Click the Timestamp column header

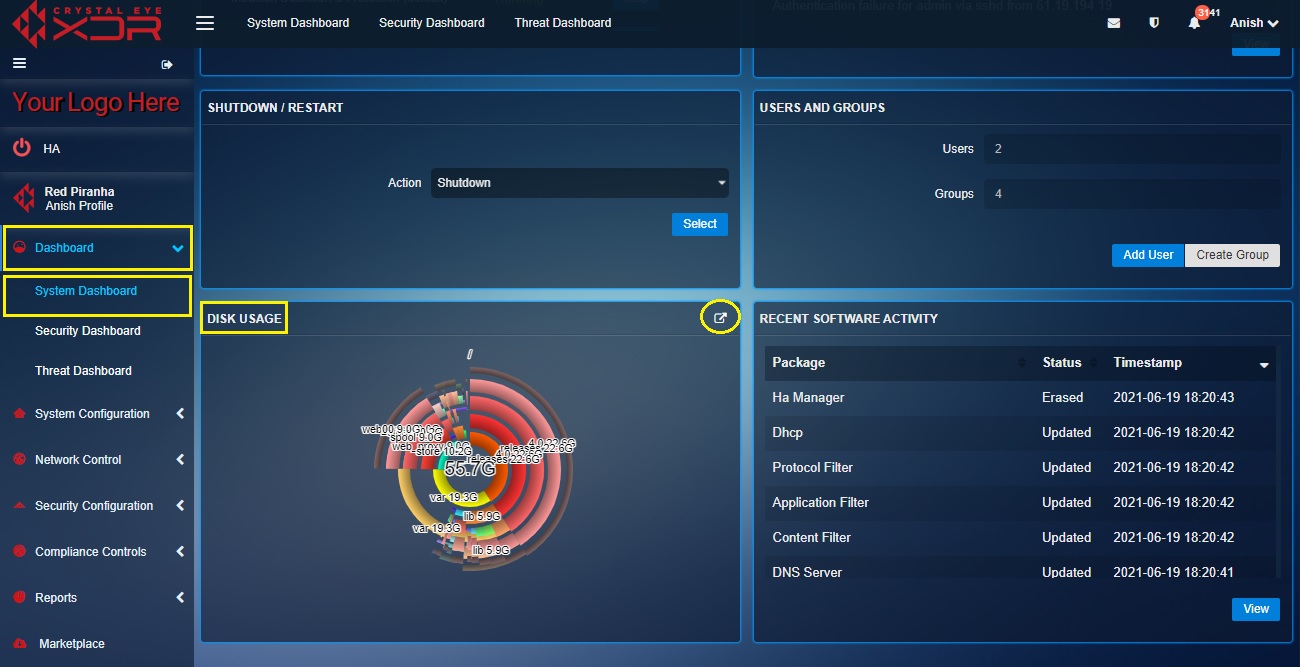[1147, 362]
